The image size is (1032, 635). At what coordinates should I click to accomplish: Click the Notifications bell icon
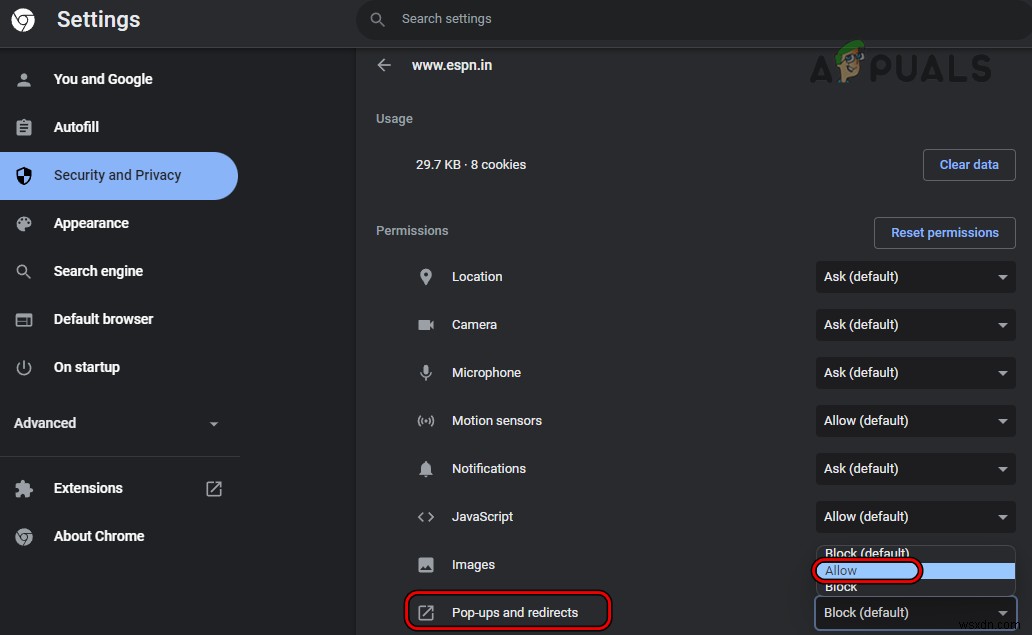click(x=425, y=468)
